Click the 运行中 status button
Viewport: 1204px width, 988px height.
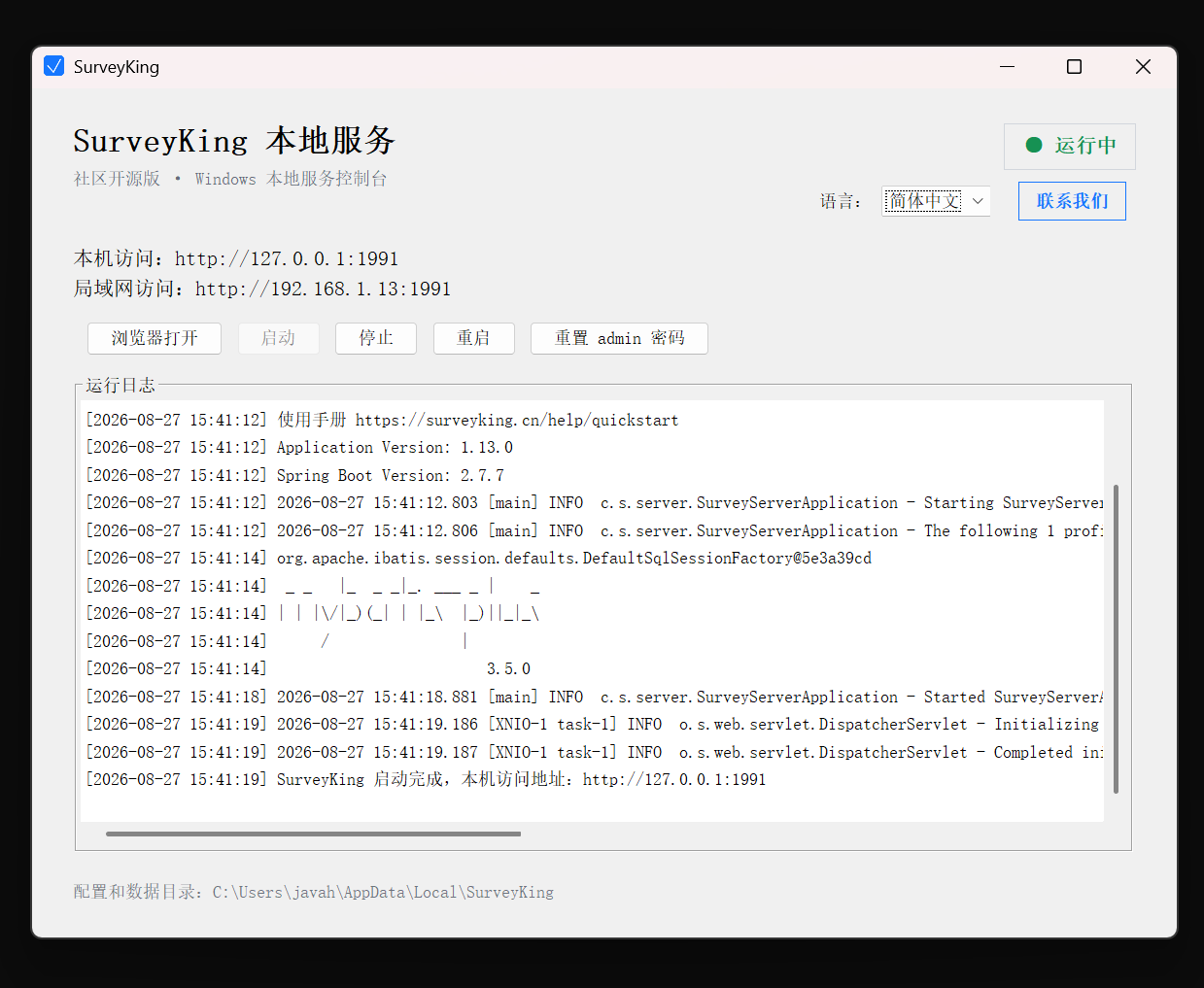tap(1070, 146)
